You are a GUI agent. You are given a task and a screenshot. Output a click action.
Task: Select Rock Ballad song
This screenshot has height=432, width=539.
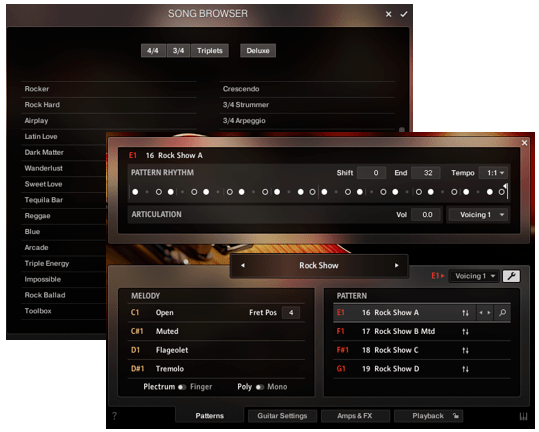(64, 295)
